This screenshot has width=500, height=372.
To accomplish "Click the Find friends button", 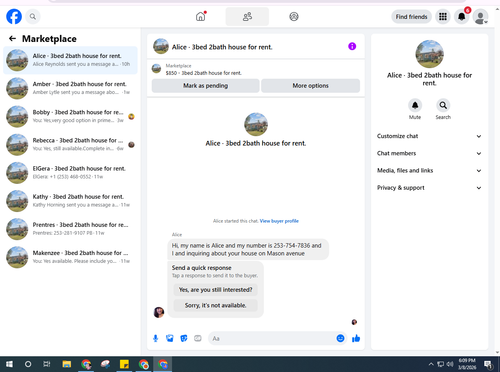I will [411, 16].
